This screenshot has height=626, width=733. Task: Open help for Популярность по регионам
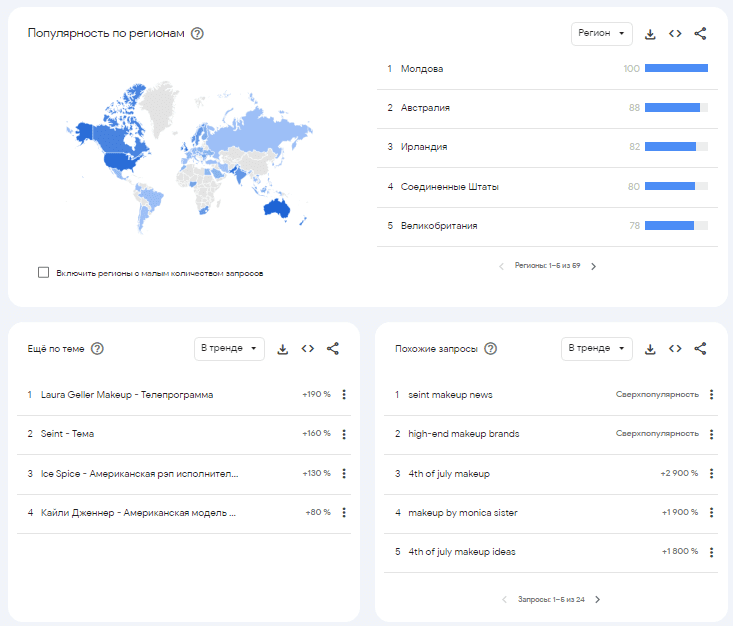(x=197, y=34)
